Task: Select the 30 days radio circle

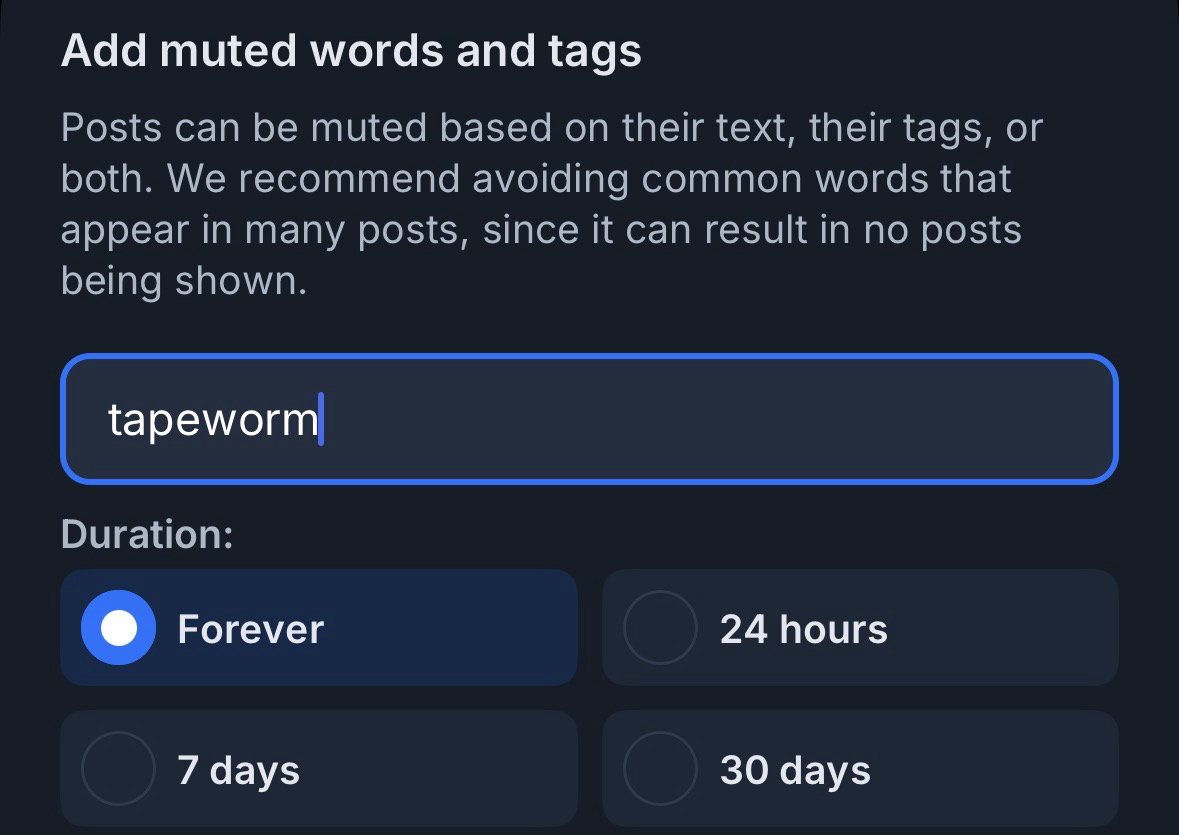Action: coord(660,769)
